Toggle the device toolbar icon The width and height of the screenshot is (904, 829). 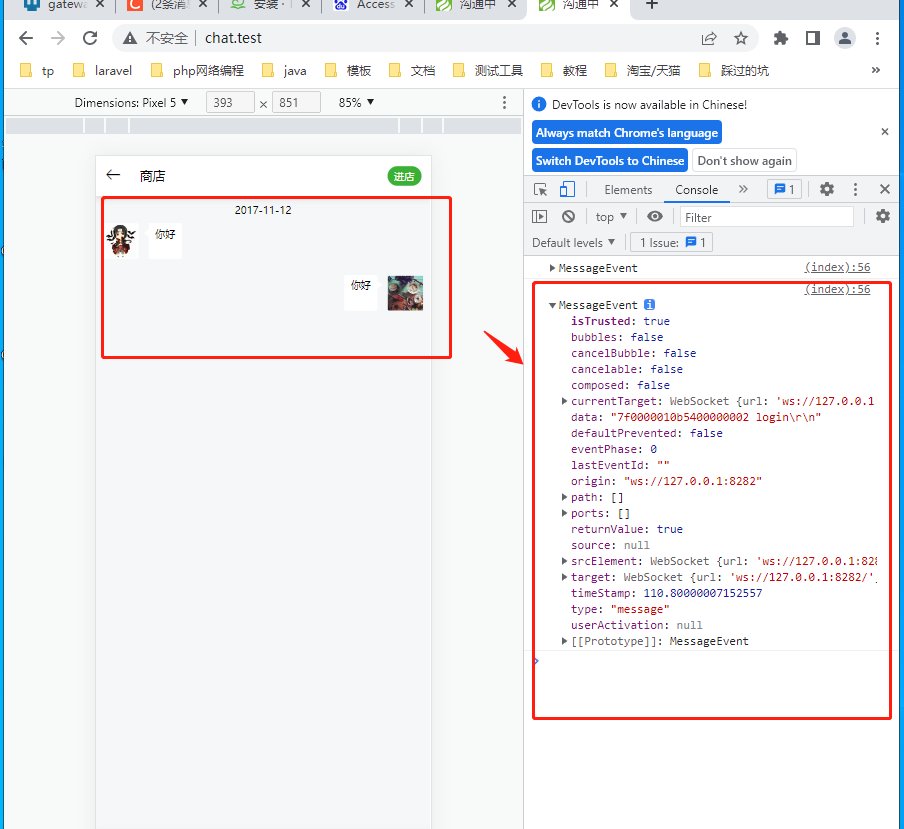point(567,189)
